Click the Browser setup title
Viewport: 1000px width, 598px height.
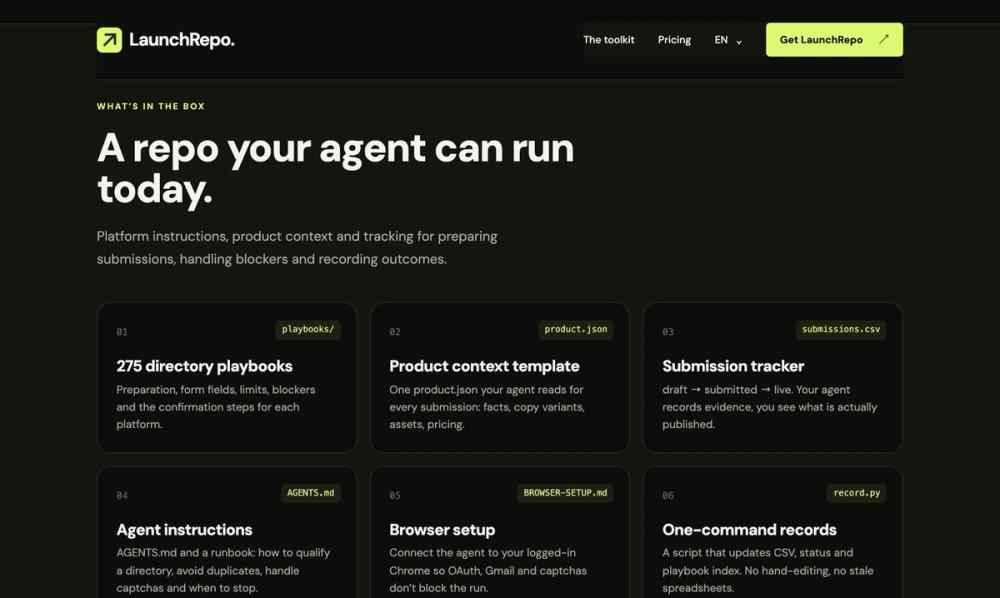442,530
